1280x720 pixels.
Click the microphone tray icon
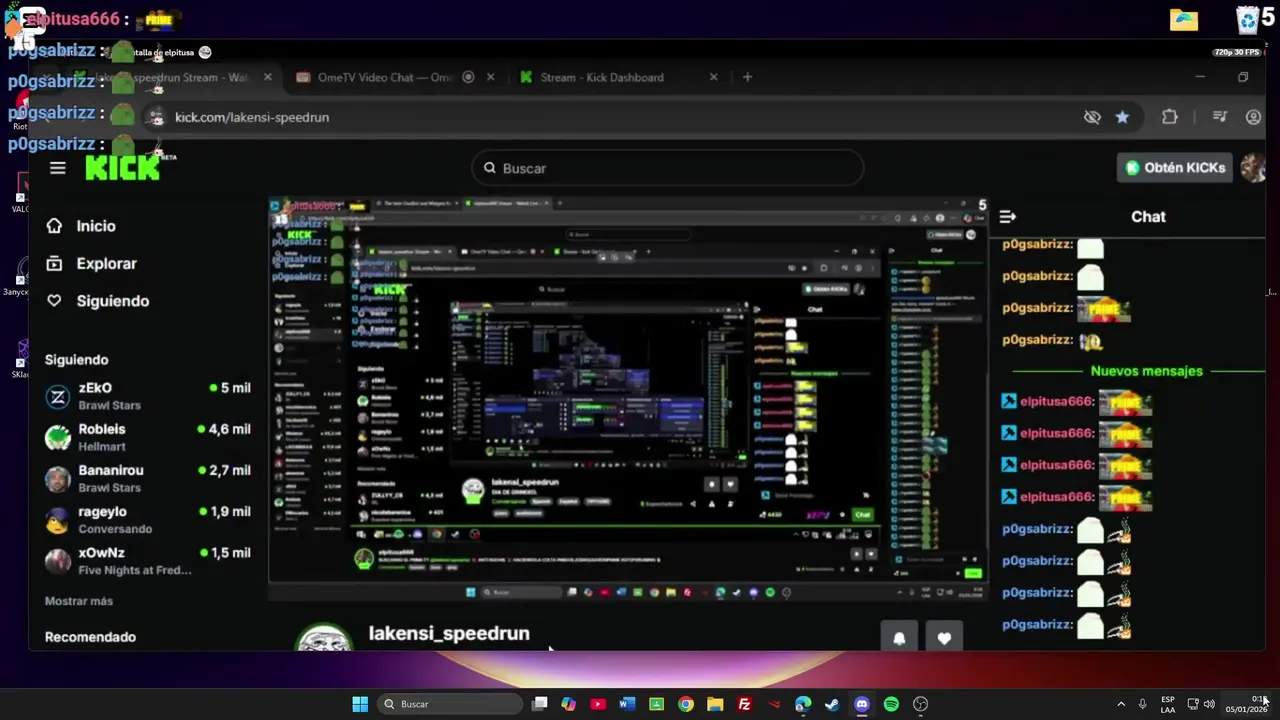tap(1142, 704)
